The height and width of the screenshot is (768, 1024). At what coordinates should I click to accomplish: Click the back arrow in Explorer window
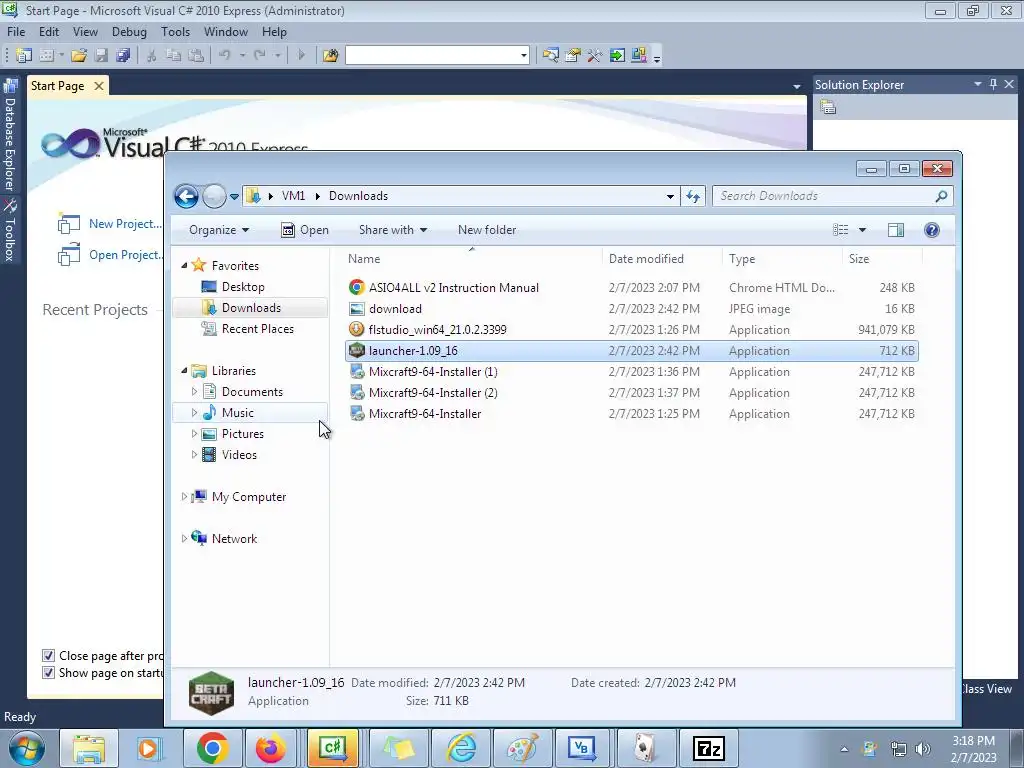[186, 196]
